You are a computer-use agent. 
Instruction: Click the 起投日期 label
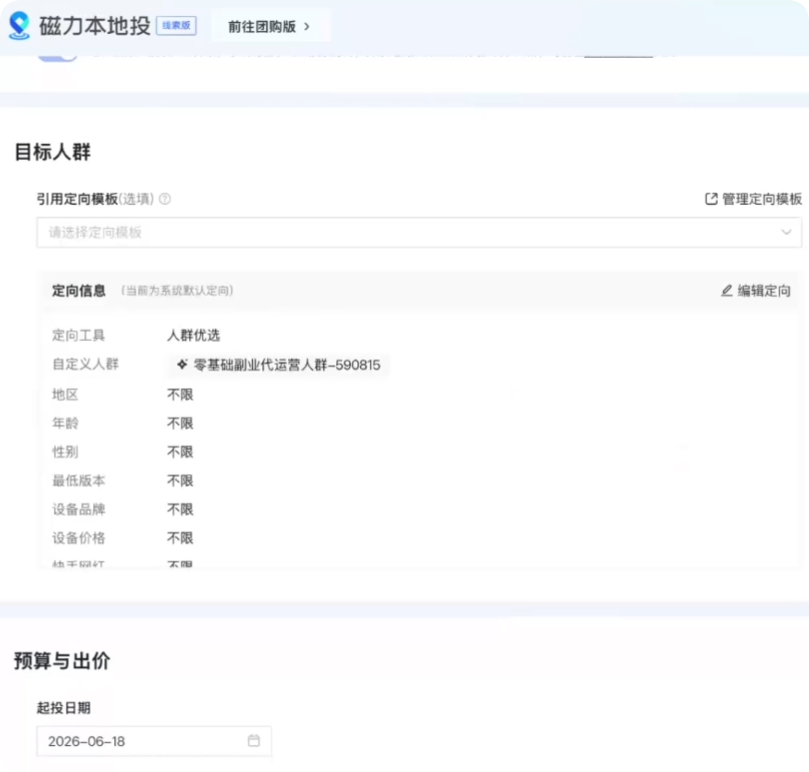63,708
